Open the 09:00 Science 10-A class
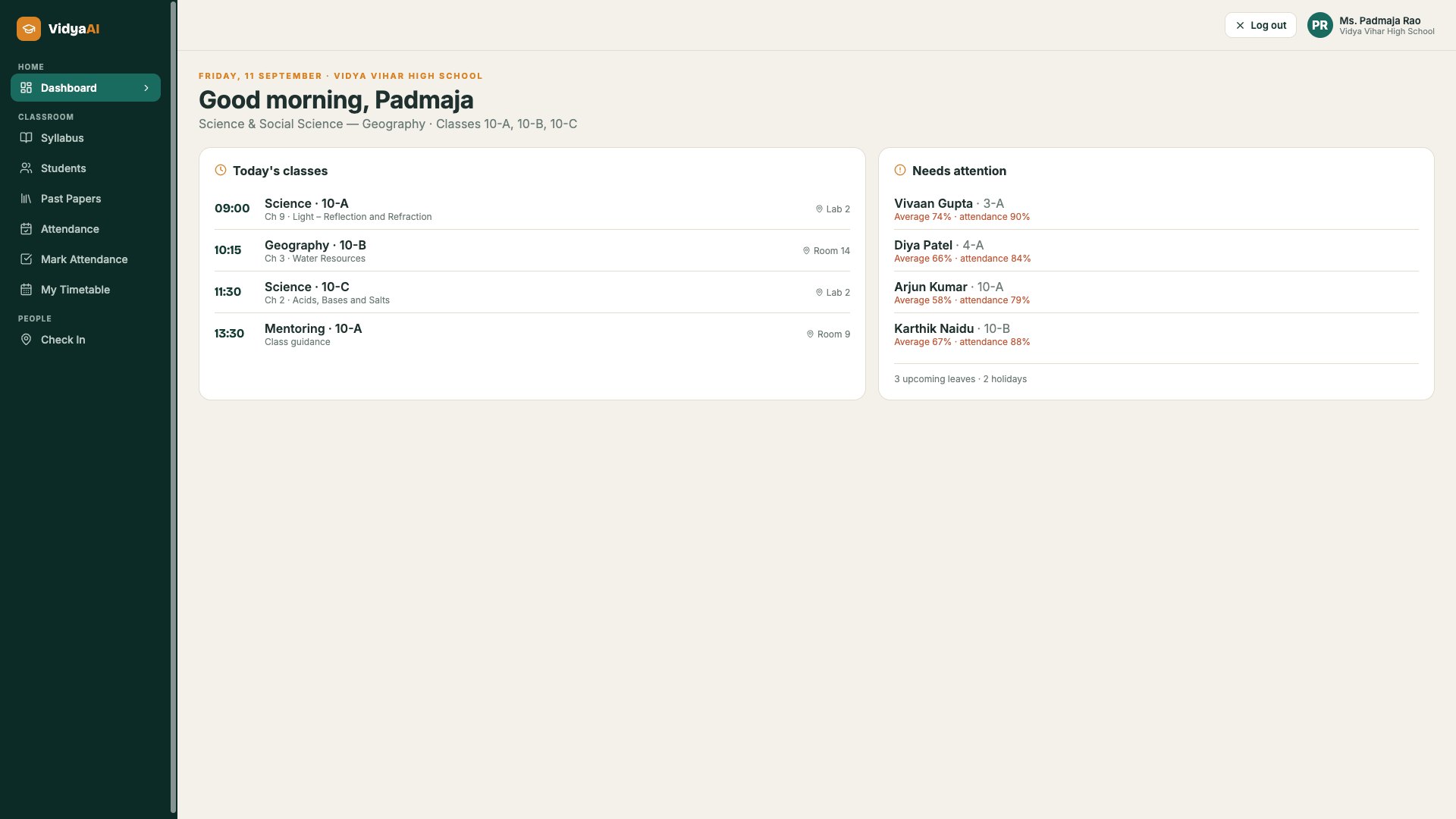 click(x=532, y=209)
